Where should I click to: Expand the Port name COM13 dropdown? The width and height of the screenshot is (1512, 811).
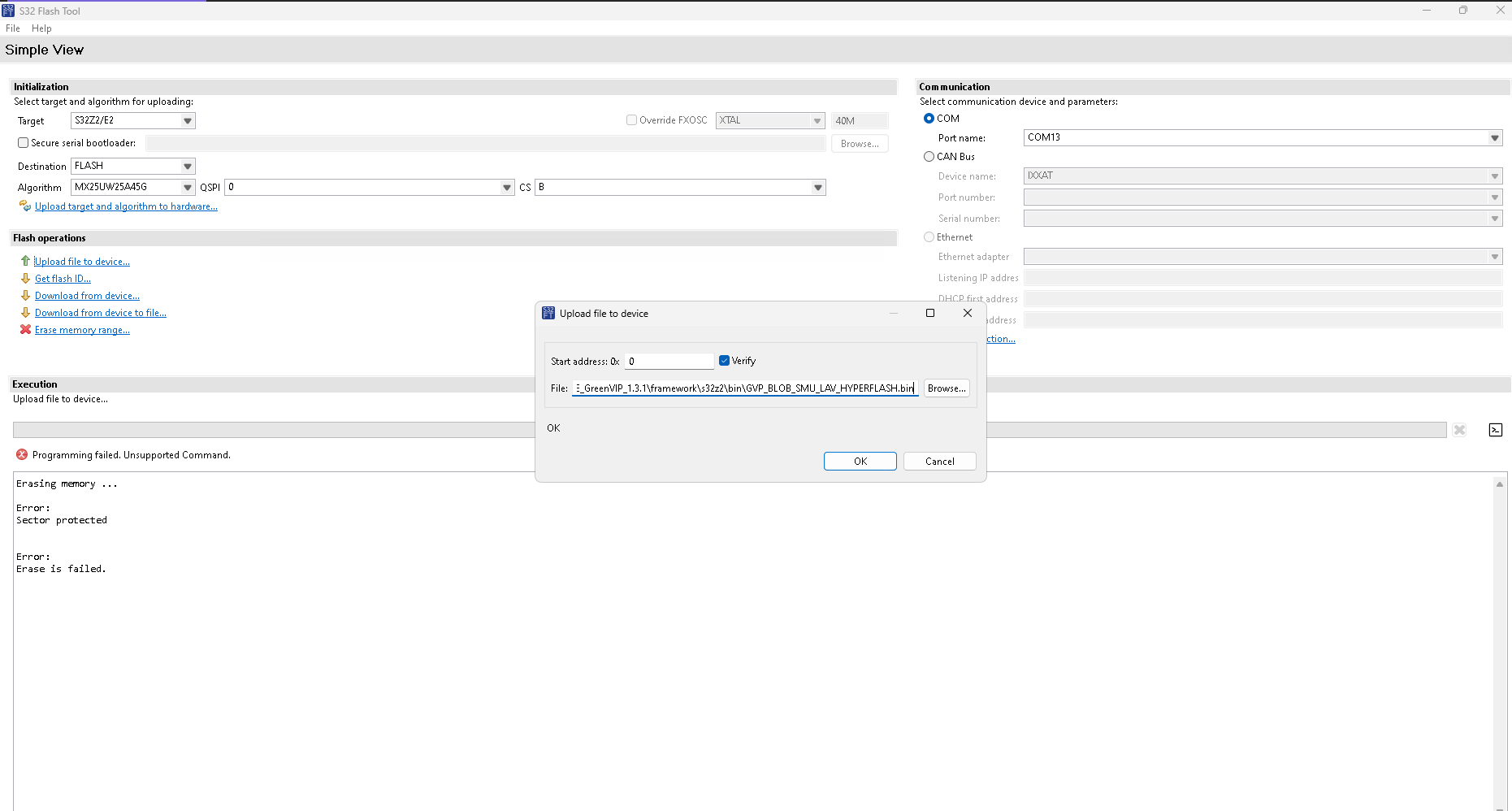(1494, 137)
